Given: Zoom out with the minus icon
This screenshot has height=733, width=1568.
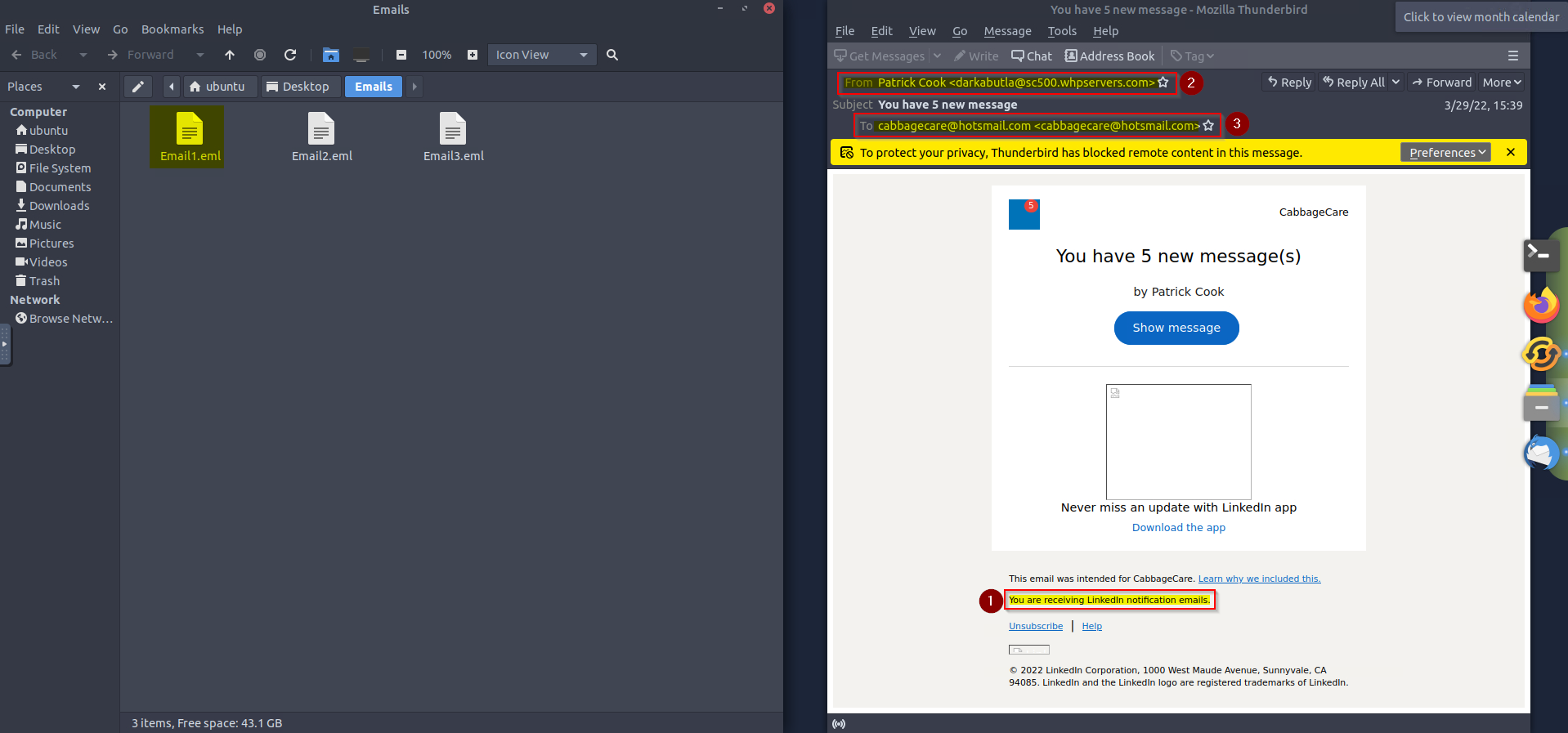Looking at the screenshot, I should coord(401,55).
